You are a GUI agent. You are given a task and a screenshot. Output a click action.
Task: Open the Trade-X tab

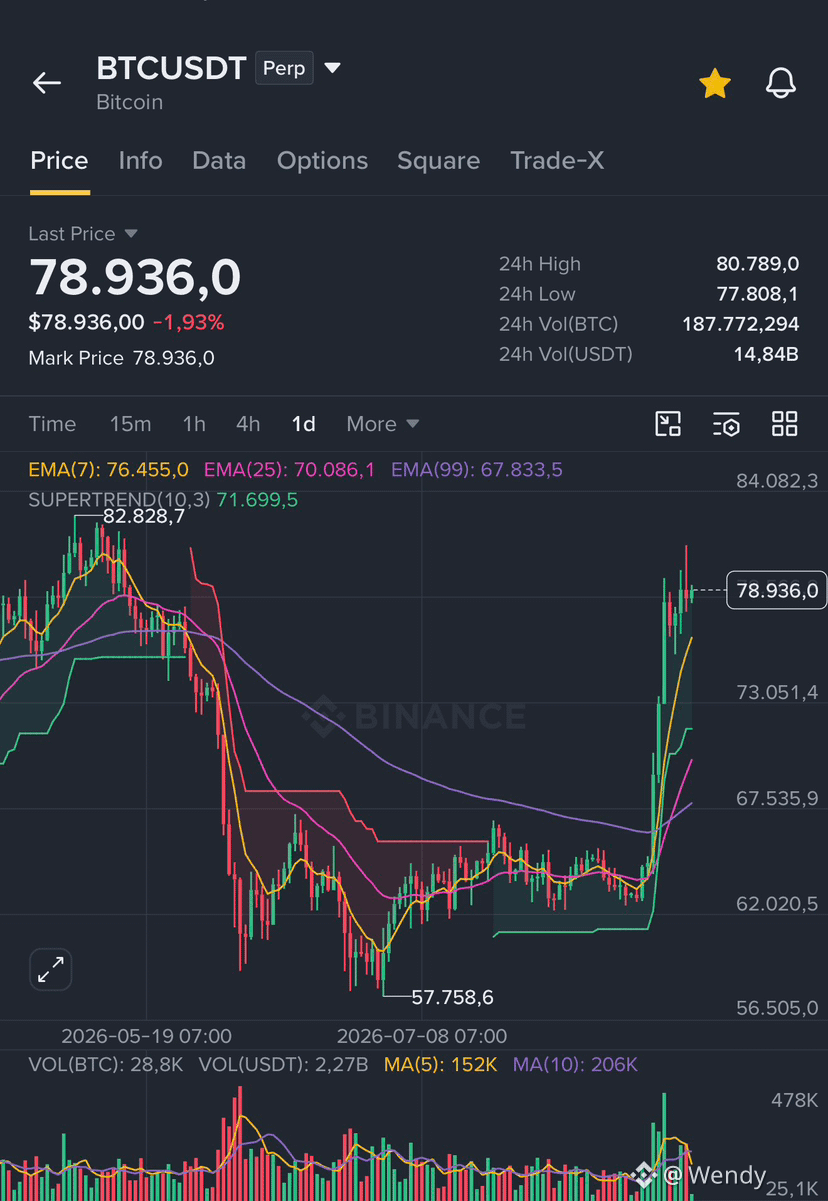click(x=557, y=160)
